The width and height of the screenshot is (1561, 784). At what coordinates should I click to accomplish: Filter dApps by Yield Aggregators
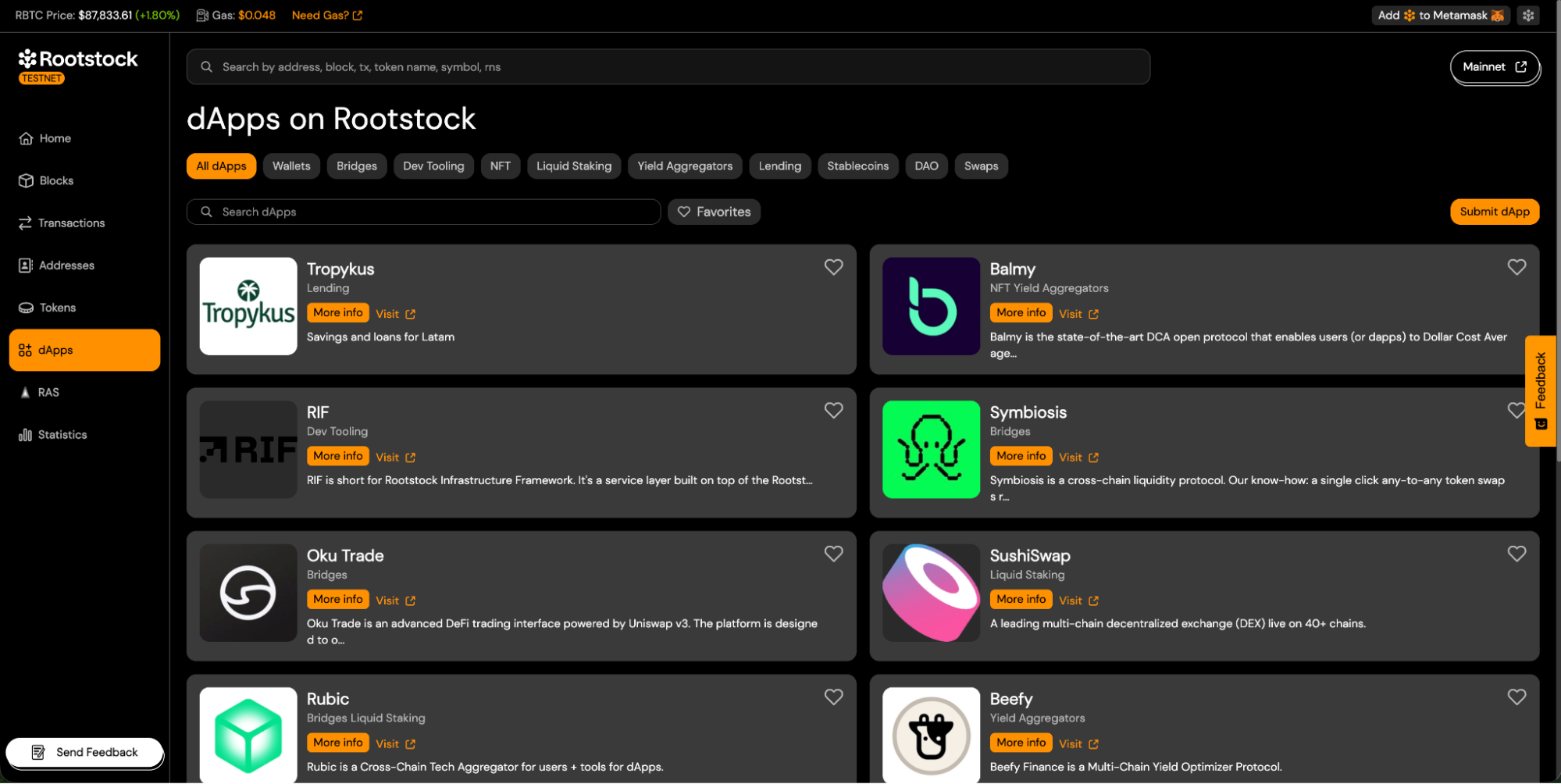684,166
